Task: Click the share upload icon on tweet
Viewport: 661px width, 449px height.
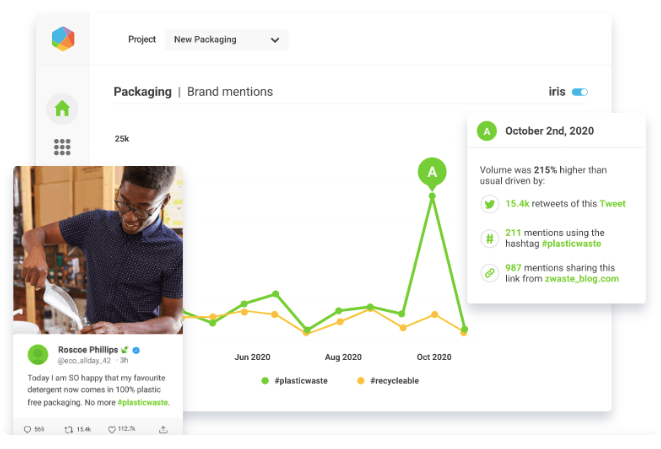Action: pyautogui.click(x=163, y=429)
